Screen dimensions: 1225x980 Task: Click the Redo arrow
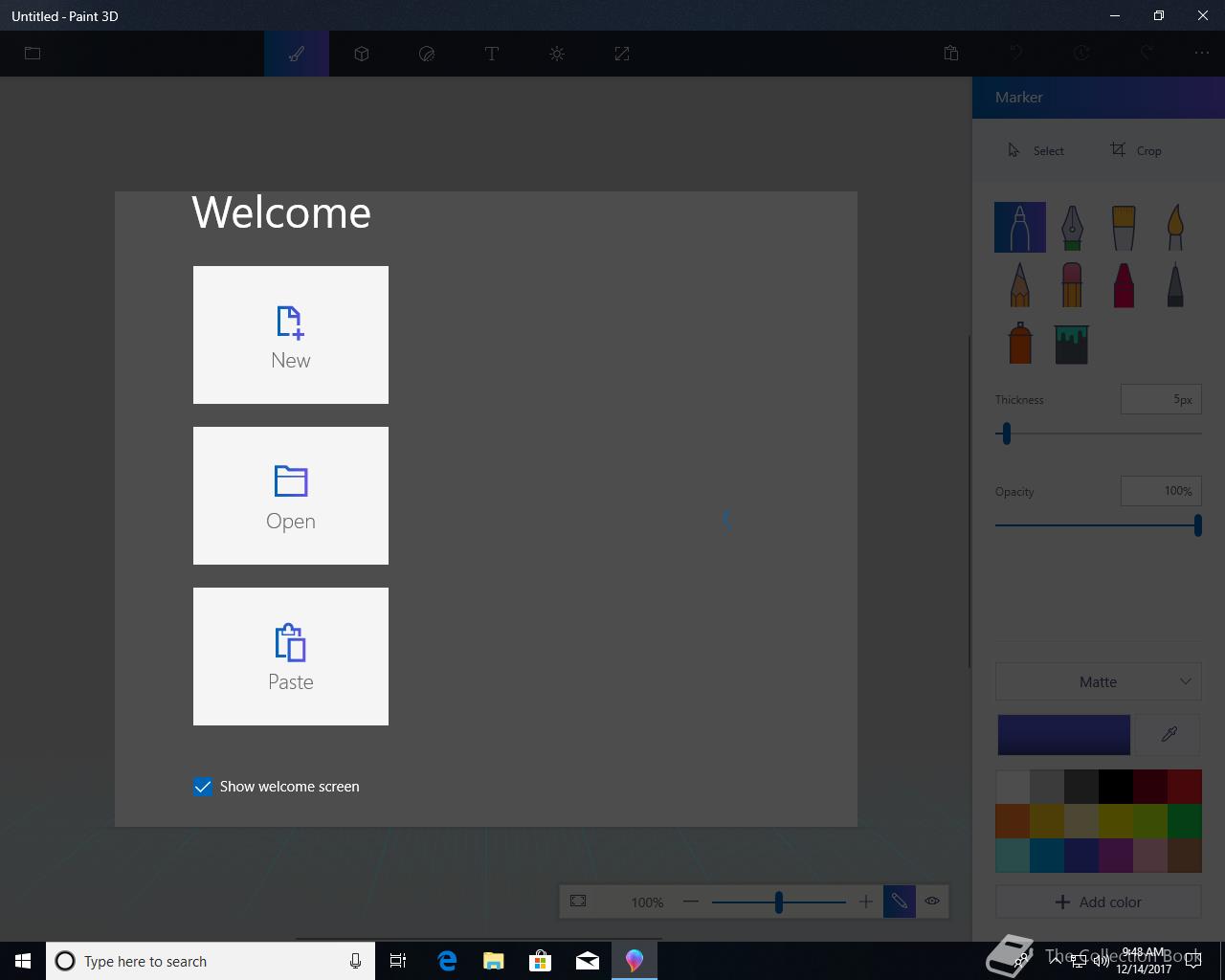(1147, 54)
